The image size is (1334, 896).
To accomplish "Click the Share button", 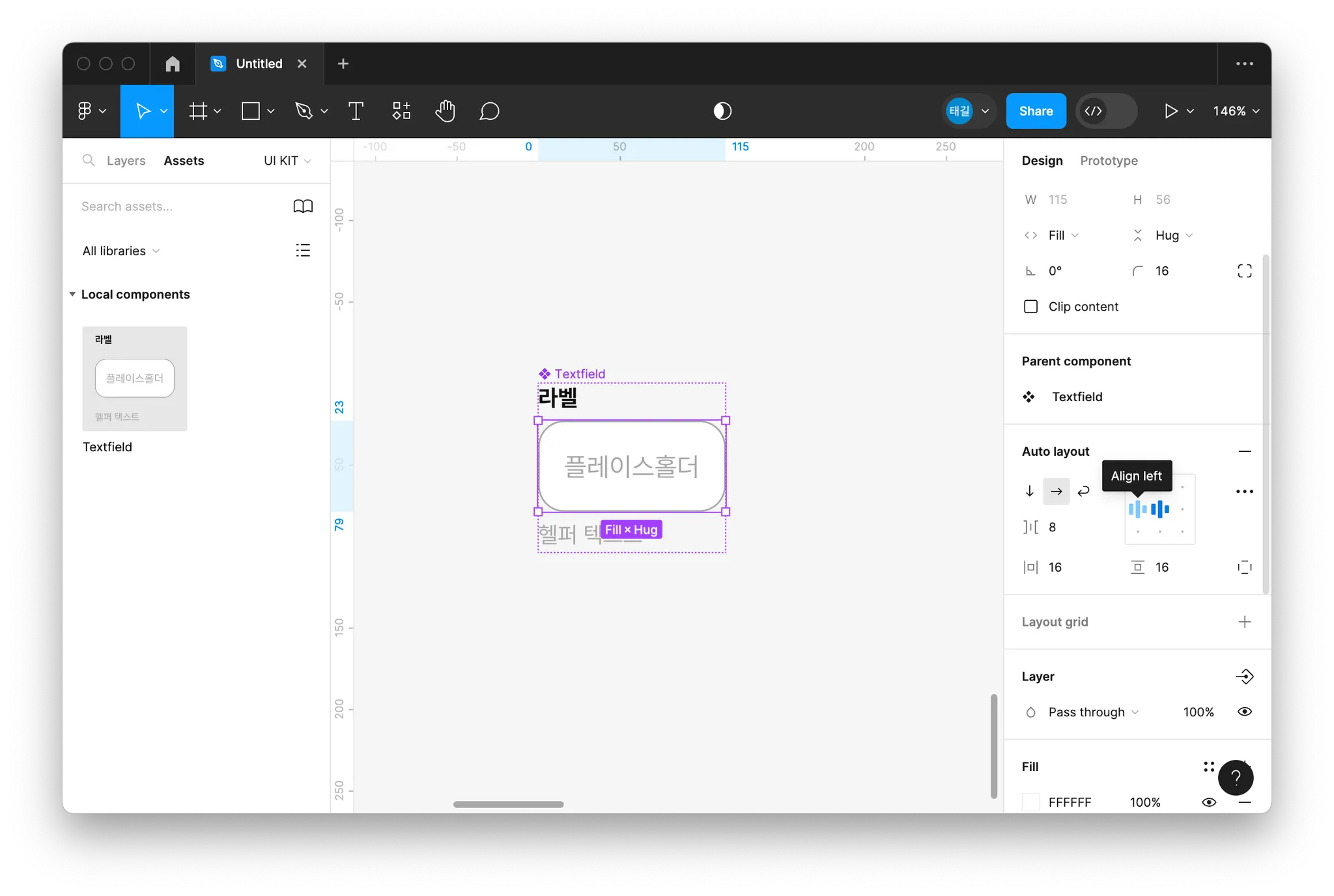I will click(1036, 111).
